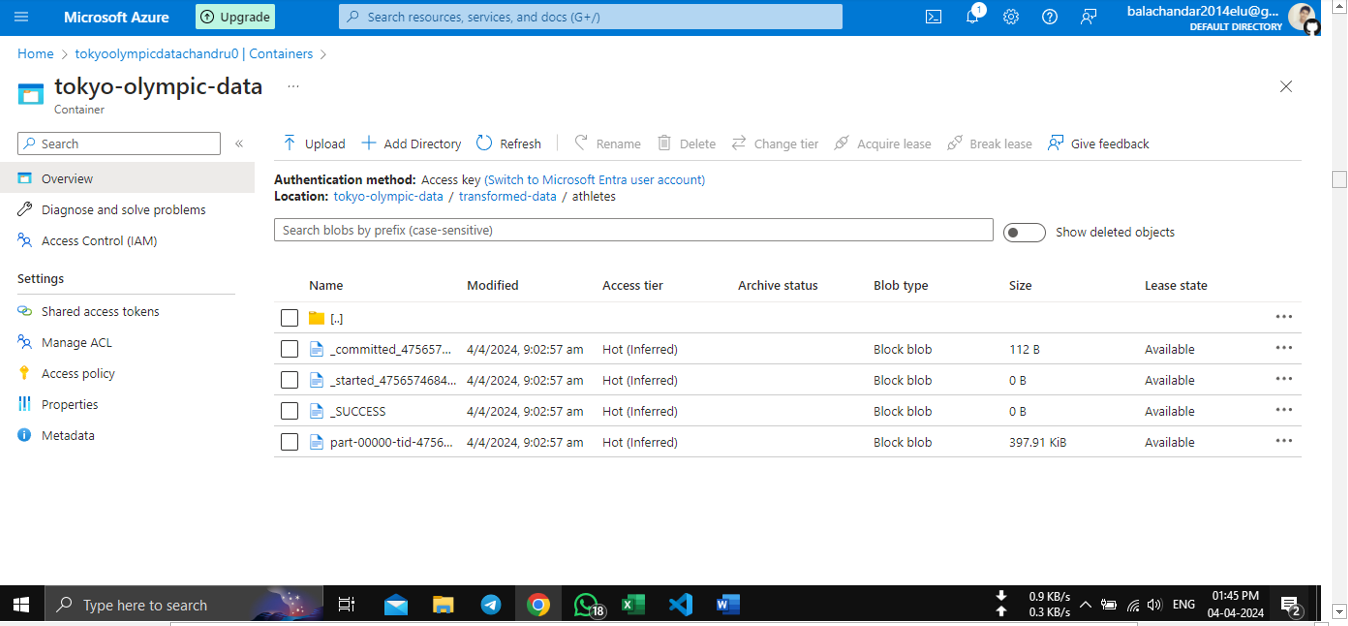Open more options for [..] row
This screenshot has height=626, width=1348.
[1284, 317]
